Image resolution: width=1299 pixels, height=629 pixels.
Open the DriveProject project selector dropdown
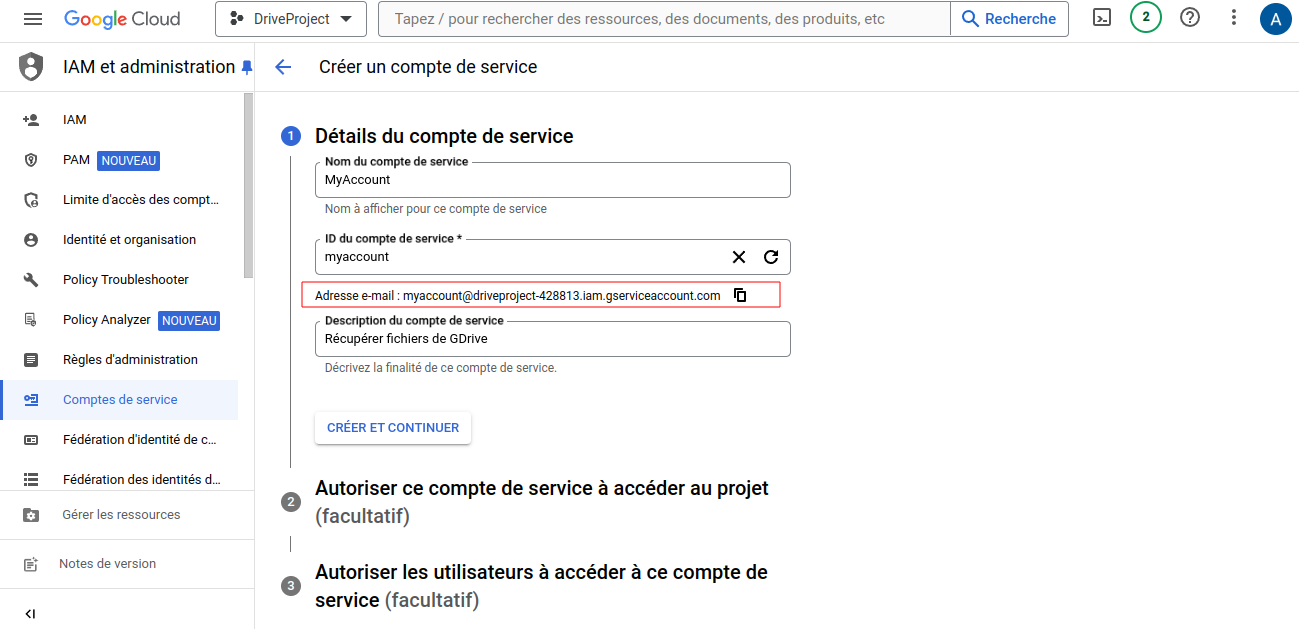pos(291,19)
